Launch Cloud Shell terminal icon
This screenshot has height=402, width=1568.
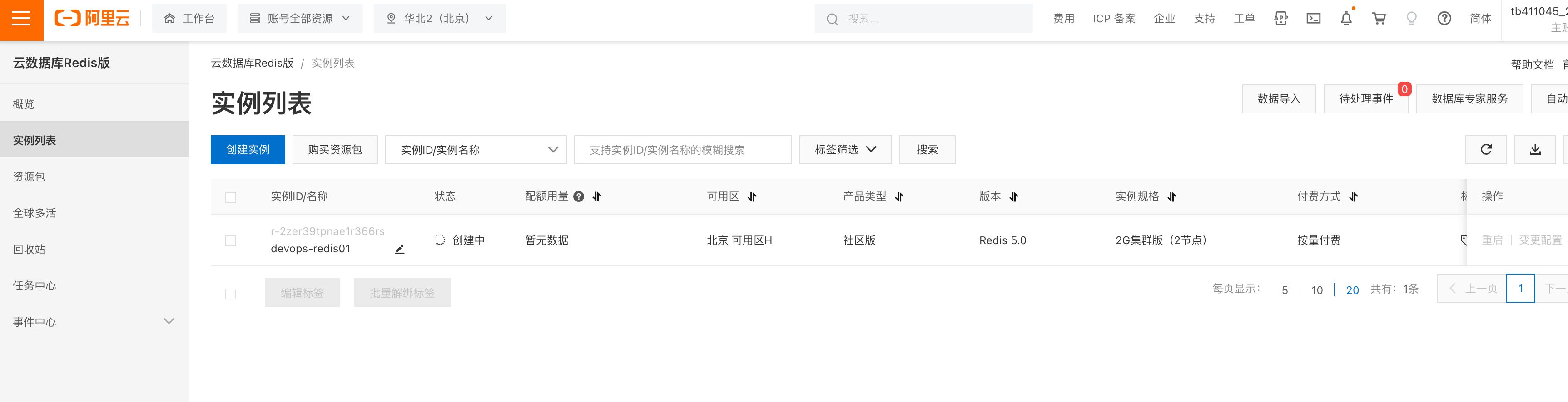click(x=1313, y=19)
